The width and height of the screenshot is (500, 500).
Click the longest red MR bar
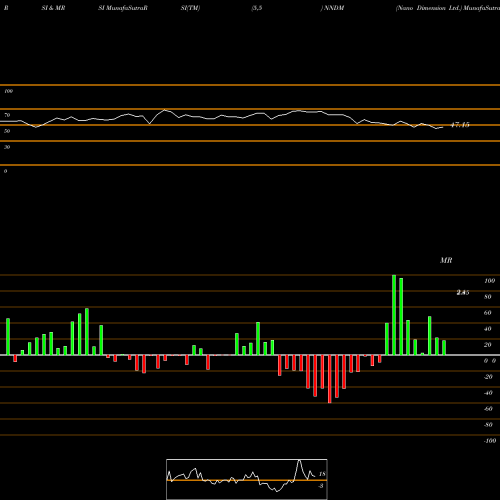[x=330, y=379]
